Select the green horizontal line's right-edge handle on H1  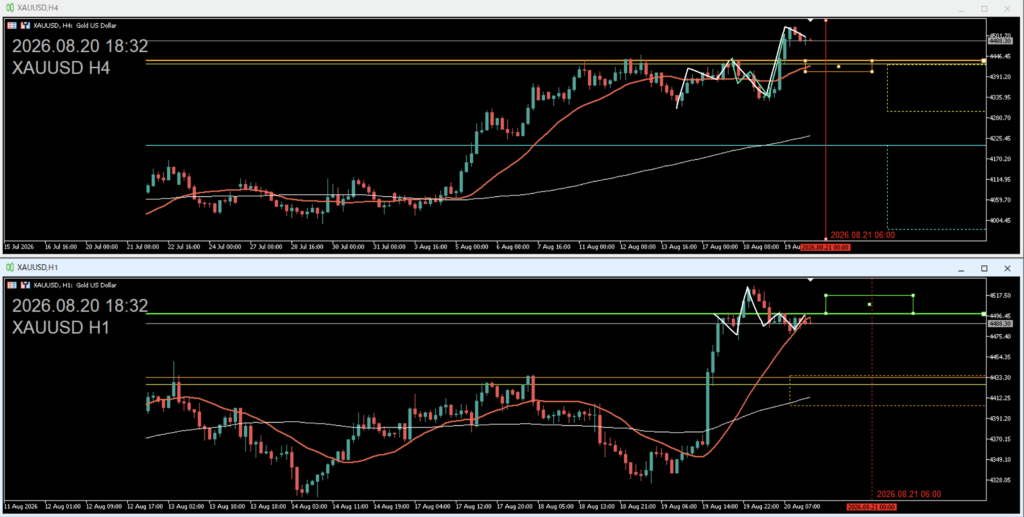tap(984, 314)
